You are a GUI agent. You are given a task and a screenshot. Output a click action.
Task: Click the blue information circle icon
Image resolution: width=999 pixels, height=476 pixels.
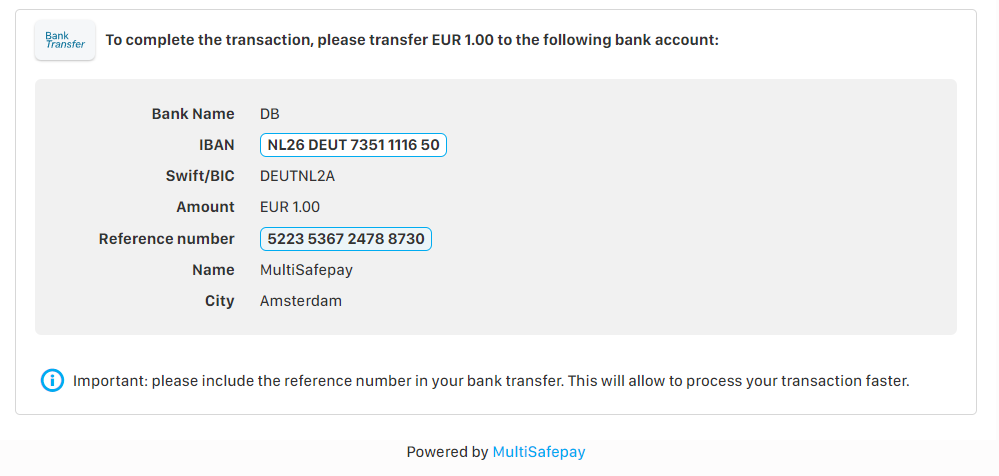coord(52,381)
